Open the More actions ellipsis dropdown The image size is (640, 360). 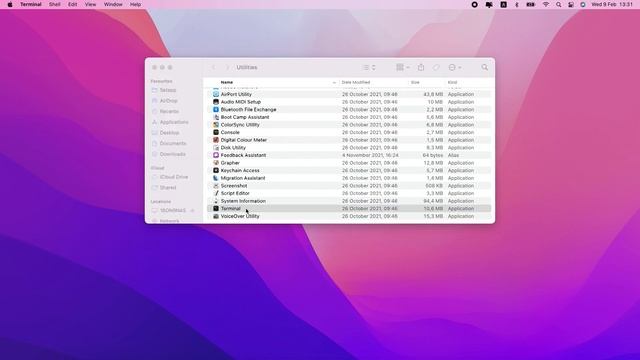pos(455,67)
